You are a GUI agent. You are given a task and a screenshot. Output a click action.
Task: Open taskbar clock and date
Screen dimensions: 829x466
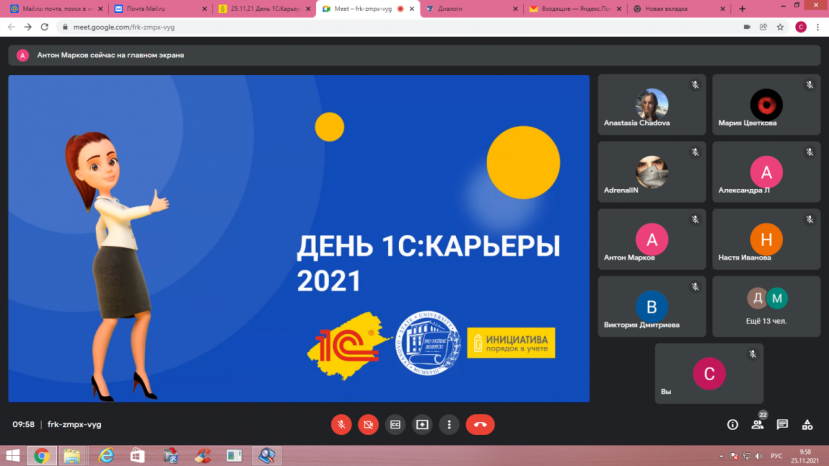805,456
